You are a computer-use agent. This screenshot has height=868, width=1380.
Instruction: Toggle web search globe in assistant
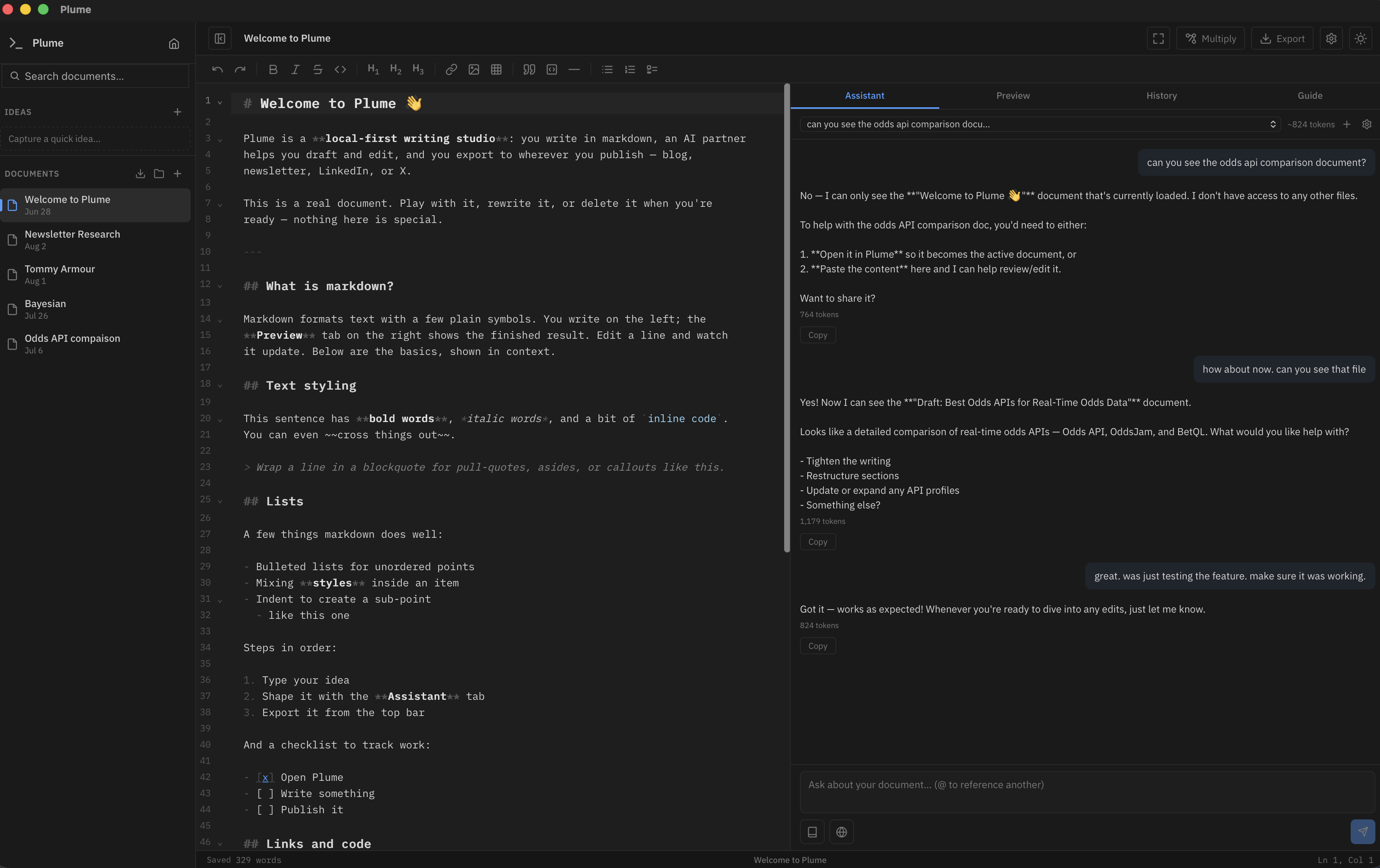[x=841, y=832]
